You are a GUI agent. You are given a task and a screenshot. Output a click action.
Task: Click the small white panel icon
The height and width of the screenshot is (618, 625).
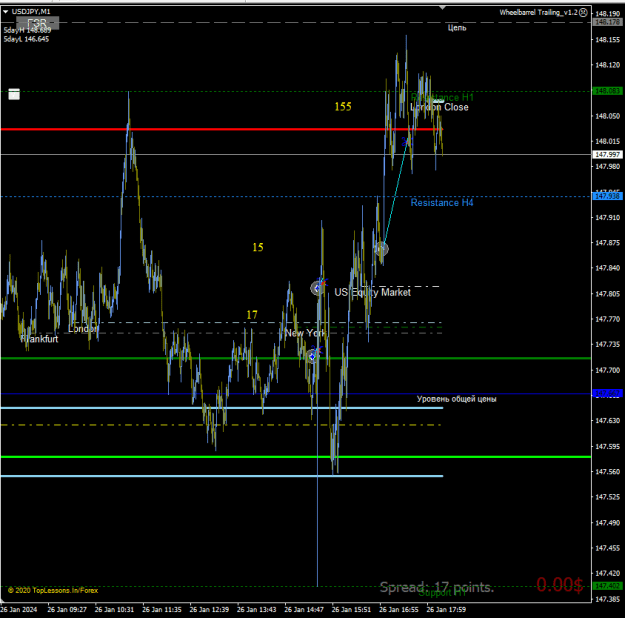(14, 94)
